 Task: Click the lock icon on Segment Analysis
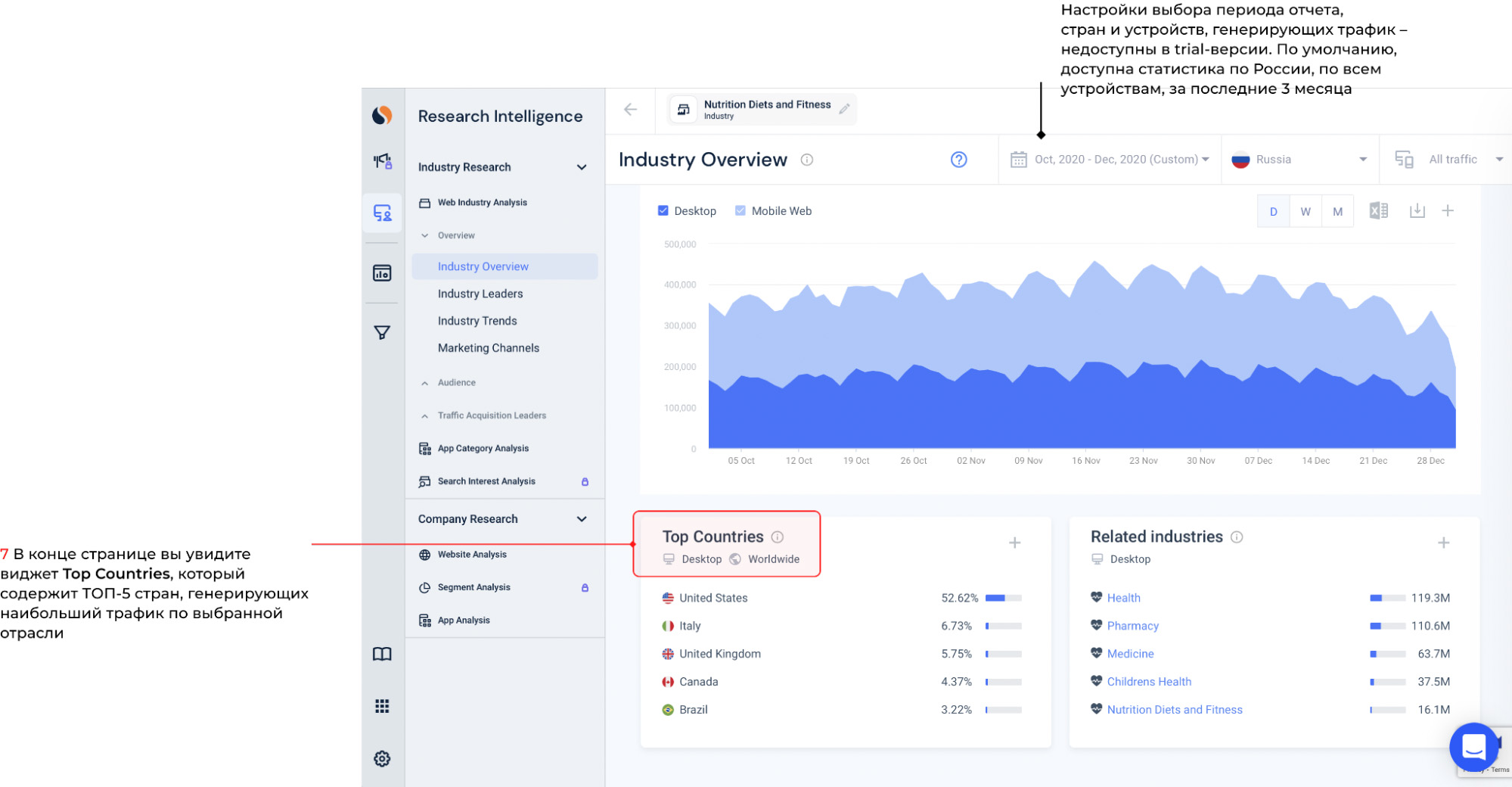pyautogui.click(x=585, y=587)
